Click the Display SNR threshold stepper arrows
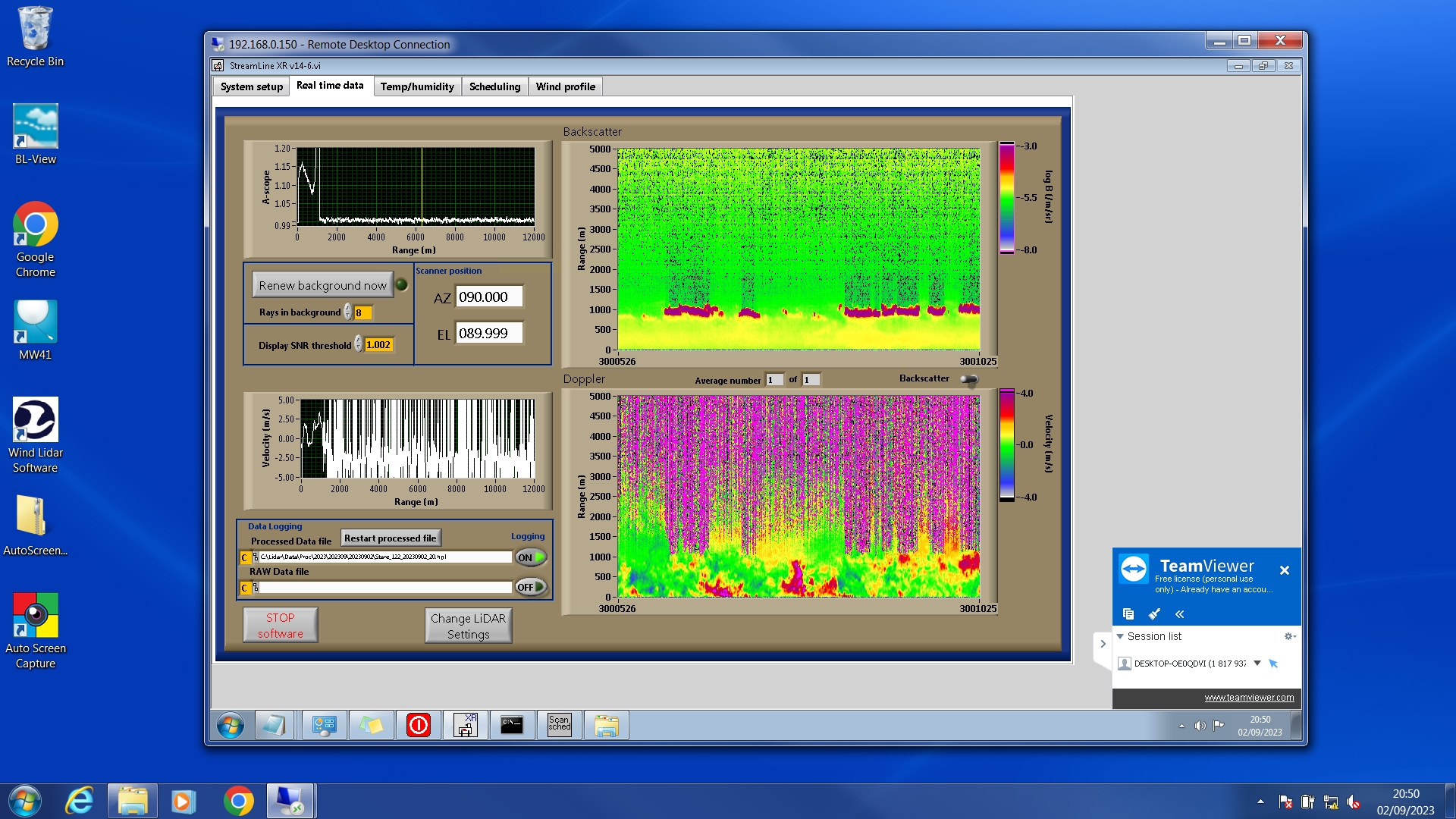Screen dimensions: 1456x819 (359, 345)
